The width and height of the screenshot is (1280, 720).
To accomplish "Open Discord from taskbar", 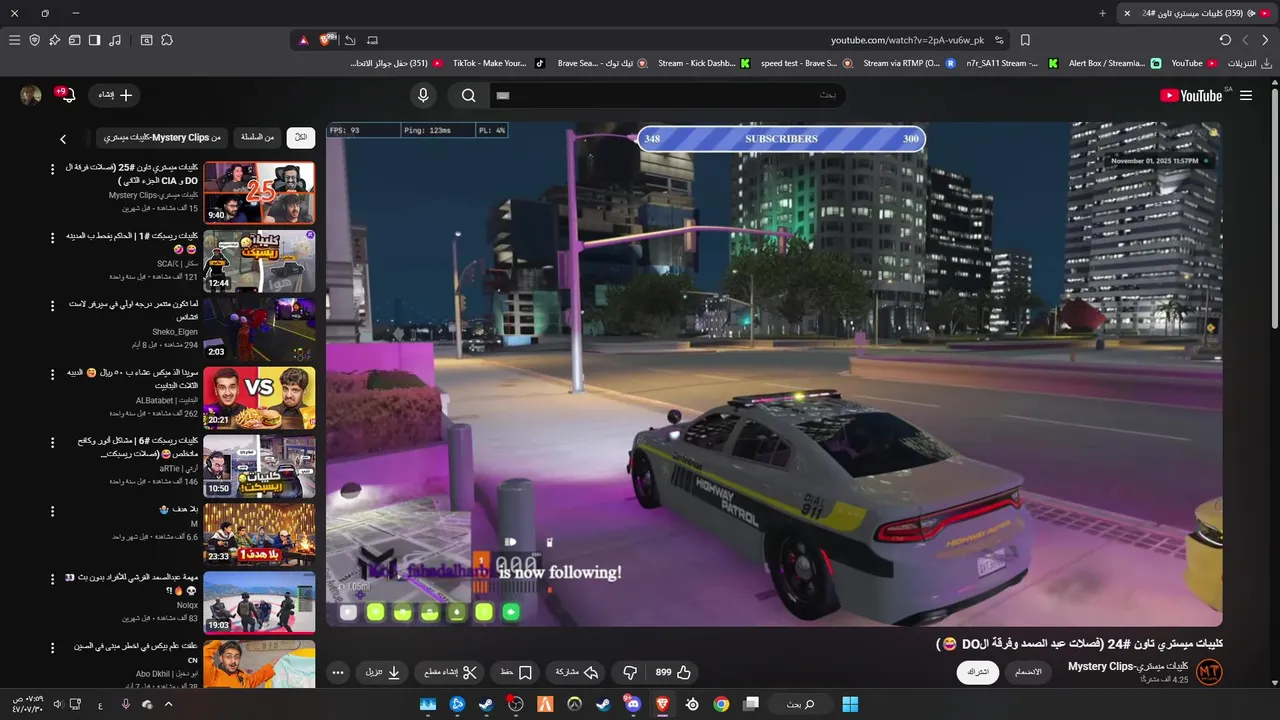I will (633, 705).
